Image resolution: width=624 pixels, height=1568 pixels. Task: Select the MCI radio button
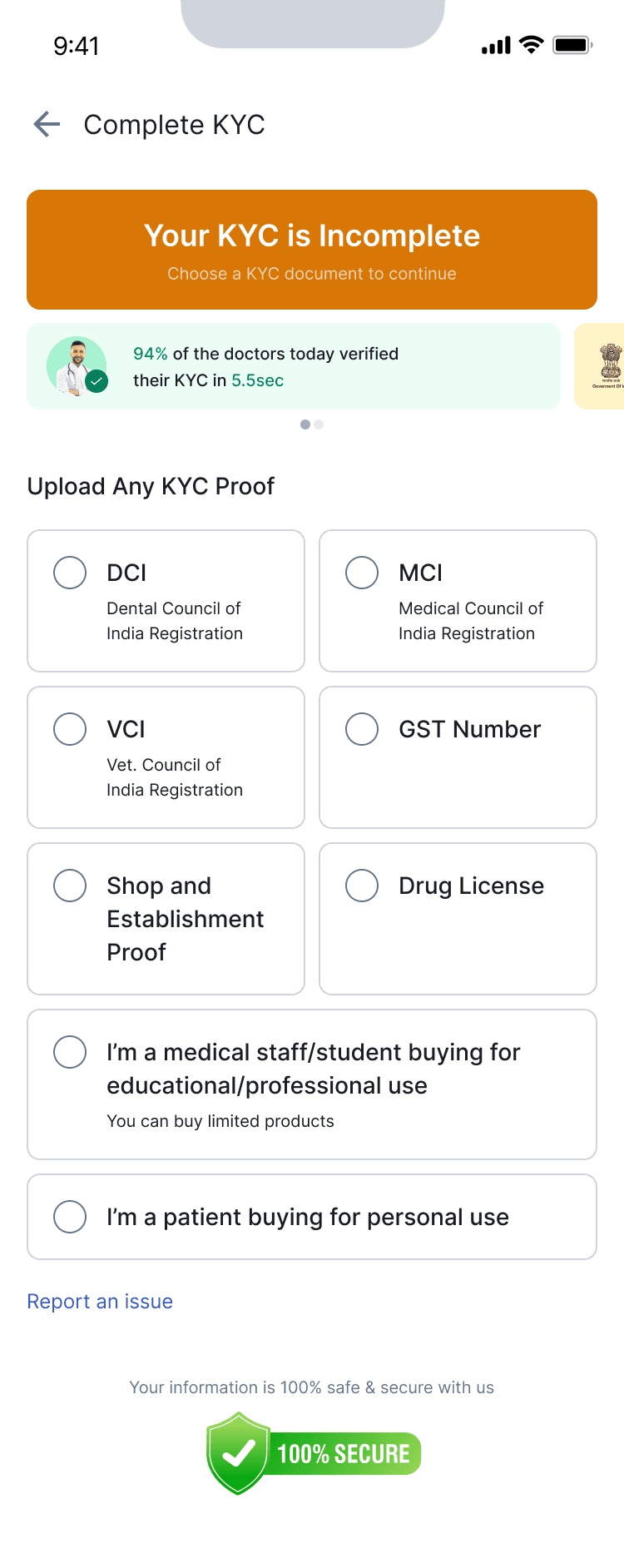pos(362,573)
